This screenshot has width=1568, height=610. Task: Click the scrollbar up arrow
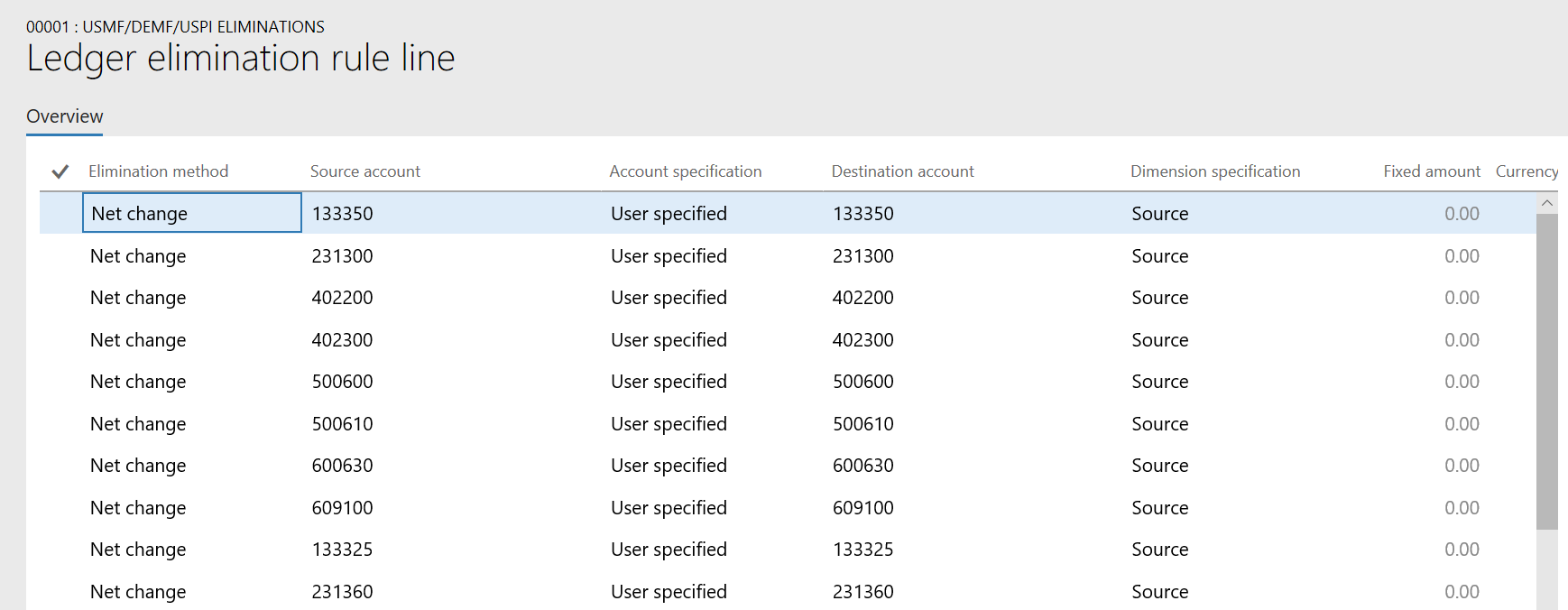point(1547,203)
